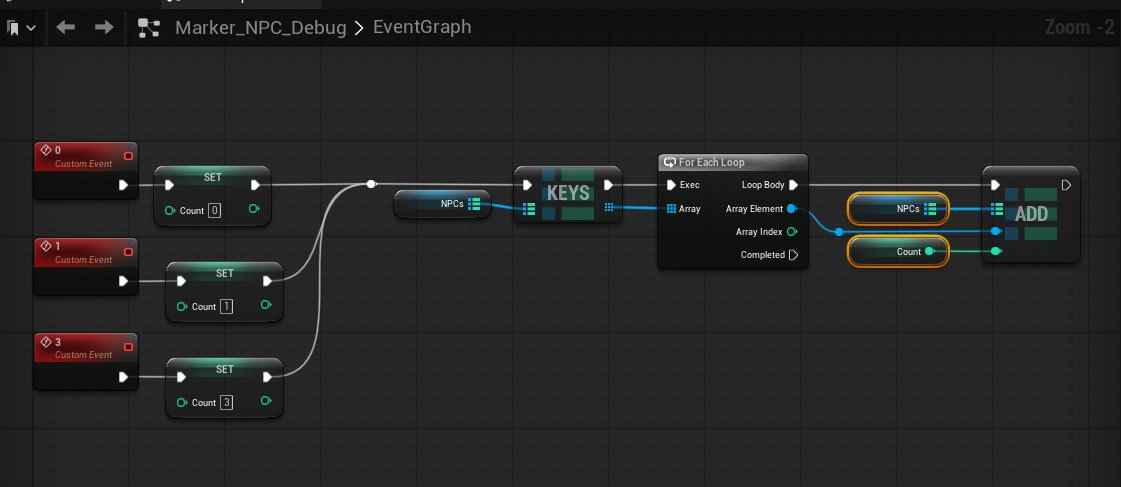Click the KEYS array output pin

608,207
